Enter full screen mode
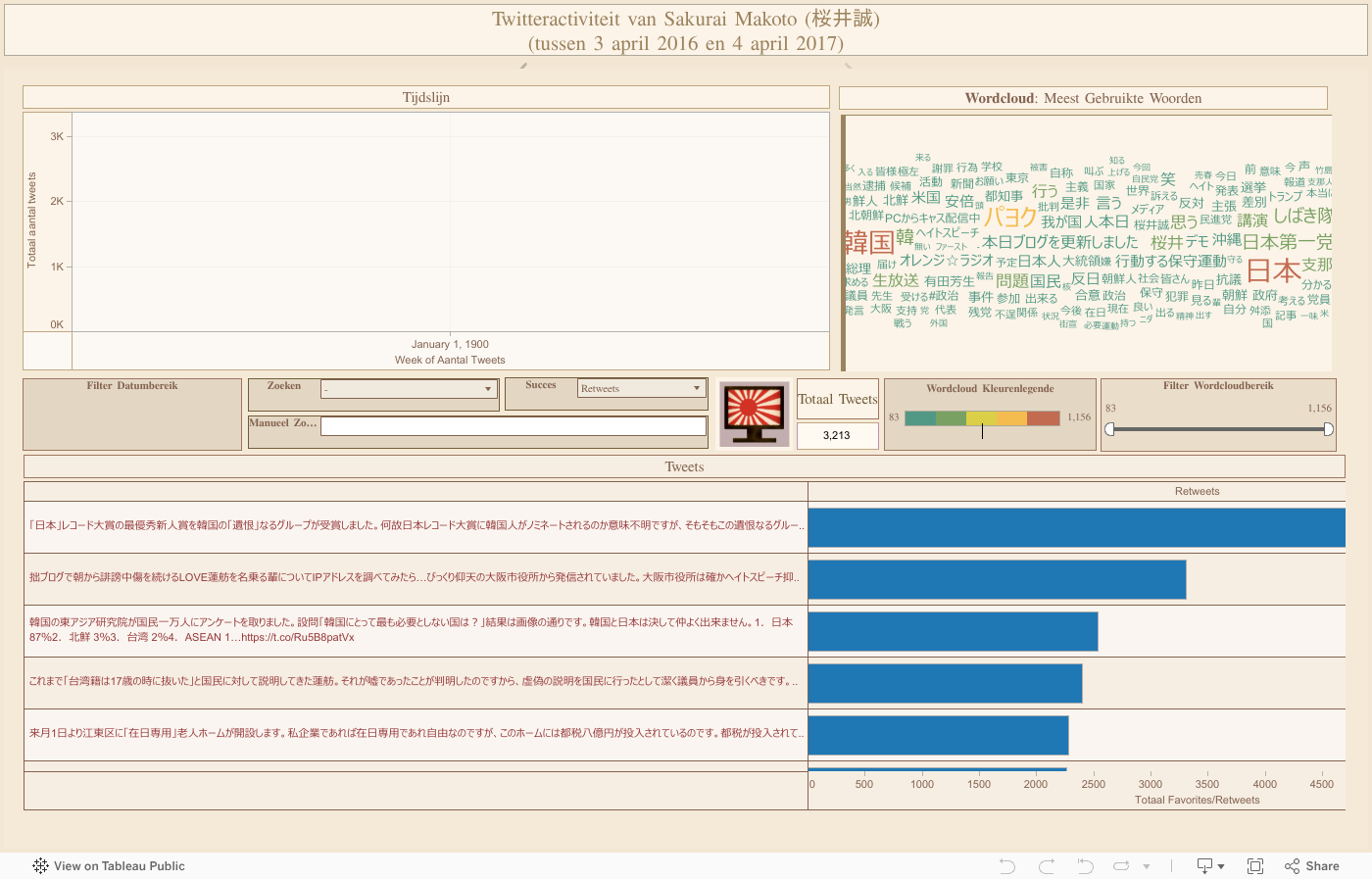The image size is (1372, 879). point(1254,866)
